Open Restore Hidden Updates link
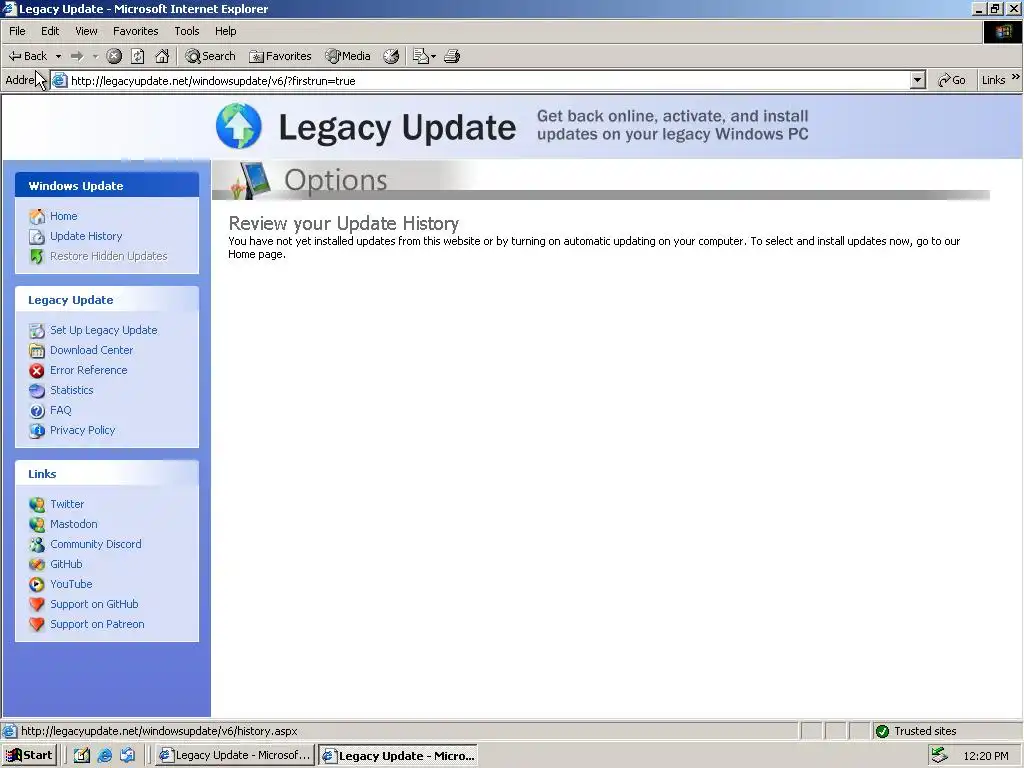This screenshot has height=768, width=1024. pos(108,256)
